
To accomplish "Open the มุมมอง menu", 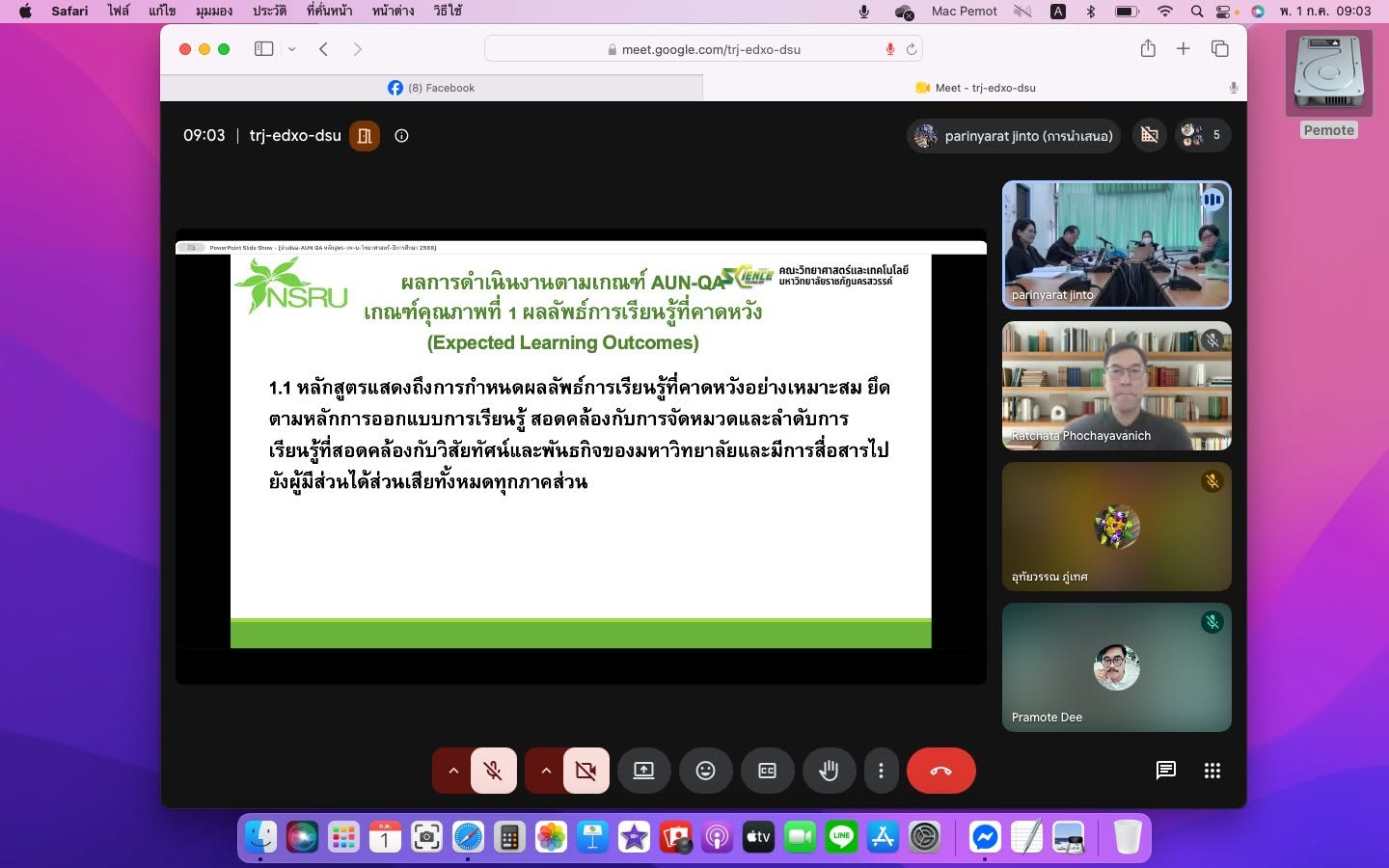I will coord(214,11).
